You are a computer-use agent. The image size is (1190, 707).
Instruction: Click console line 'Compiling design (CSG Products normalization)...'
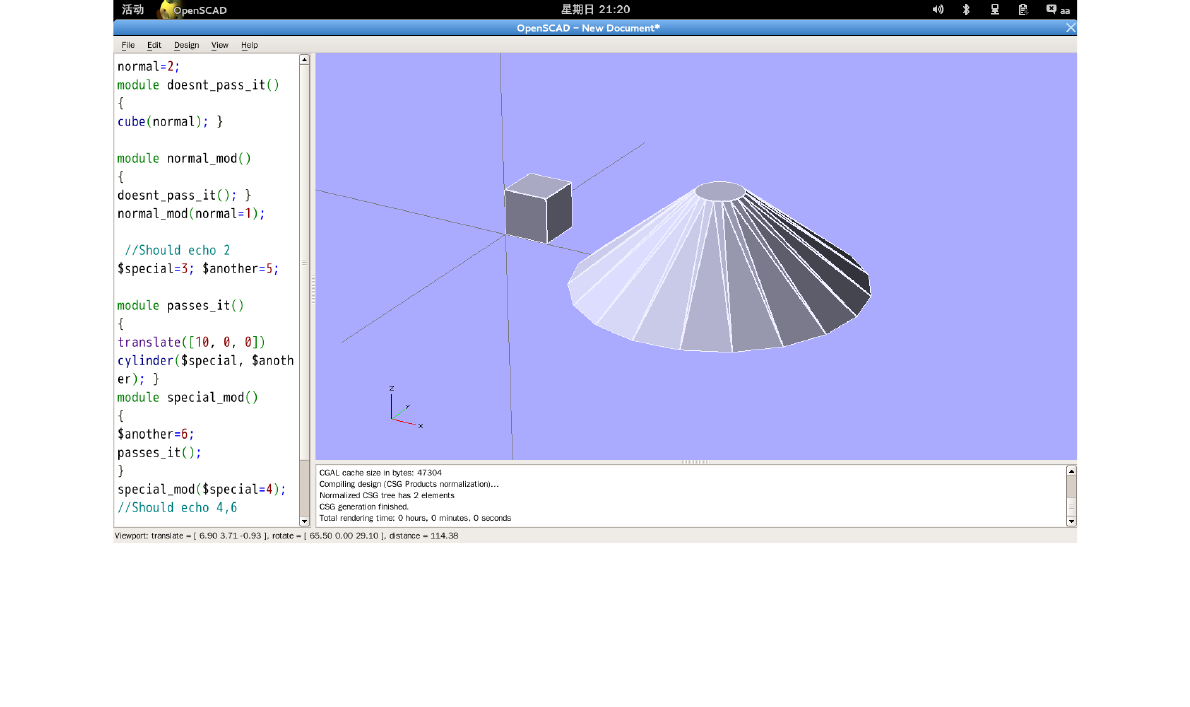(x=409, y=484)
